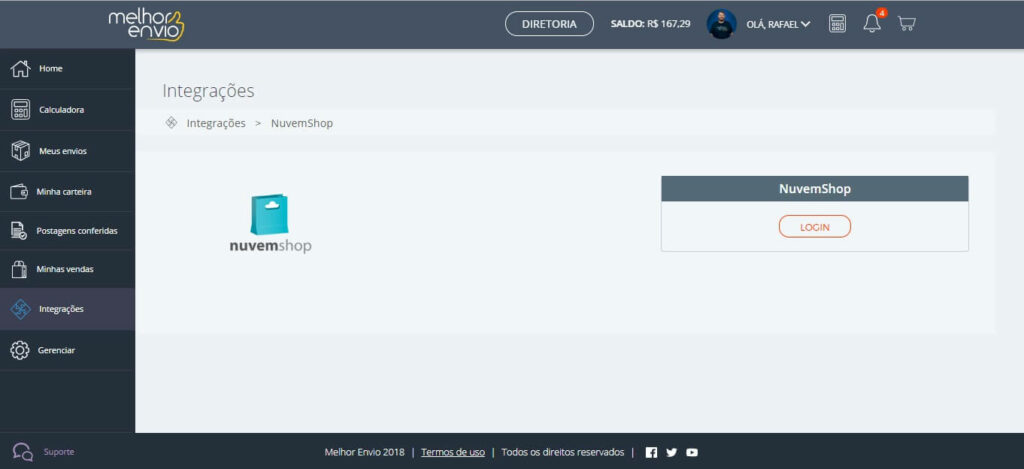Open Gerenciar settings in sidebar
Image resolution: width=1024 pixels, height=469 pixels.
pos(56,350)
